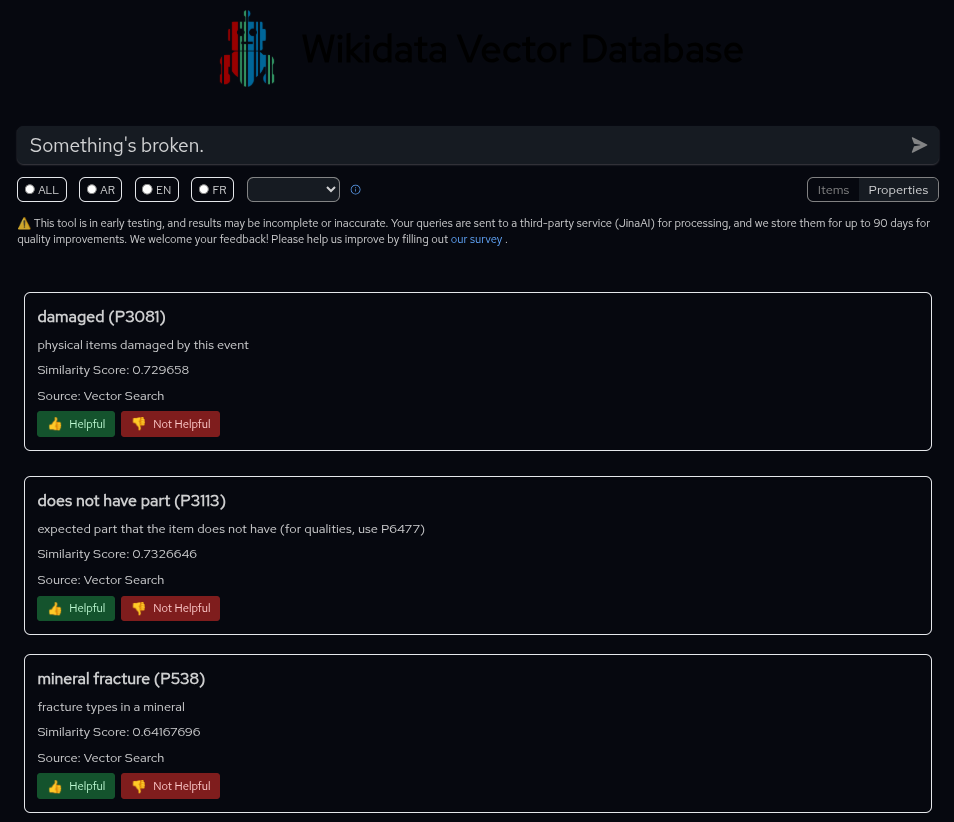Click the damaged (P3081) result title
The width and height of the screenshot is (954, 822).
(101, 317)
